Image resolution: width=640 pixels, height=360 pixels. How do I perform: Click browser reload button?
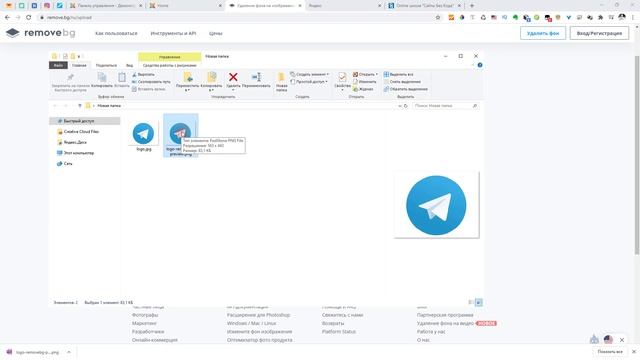pyautogui.click(x=29, y=18)
